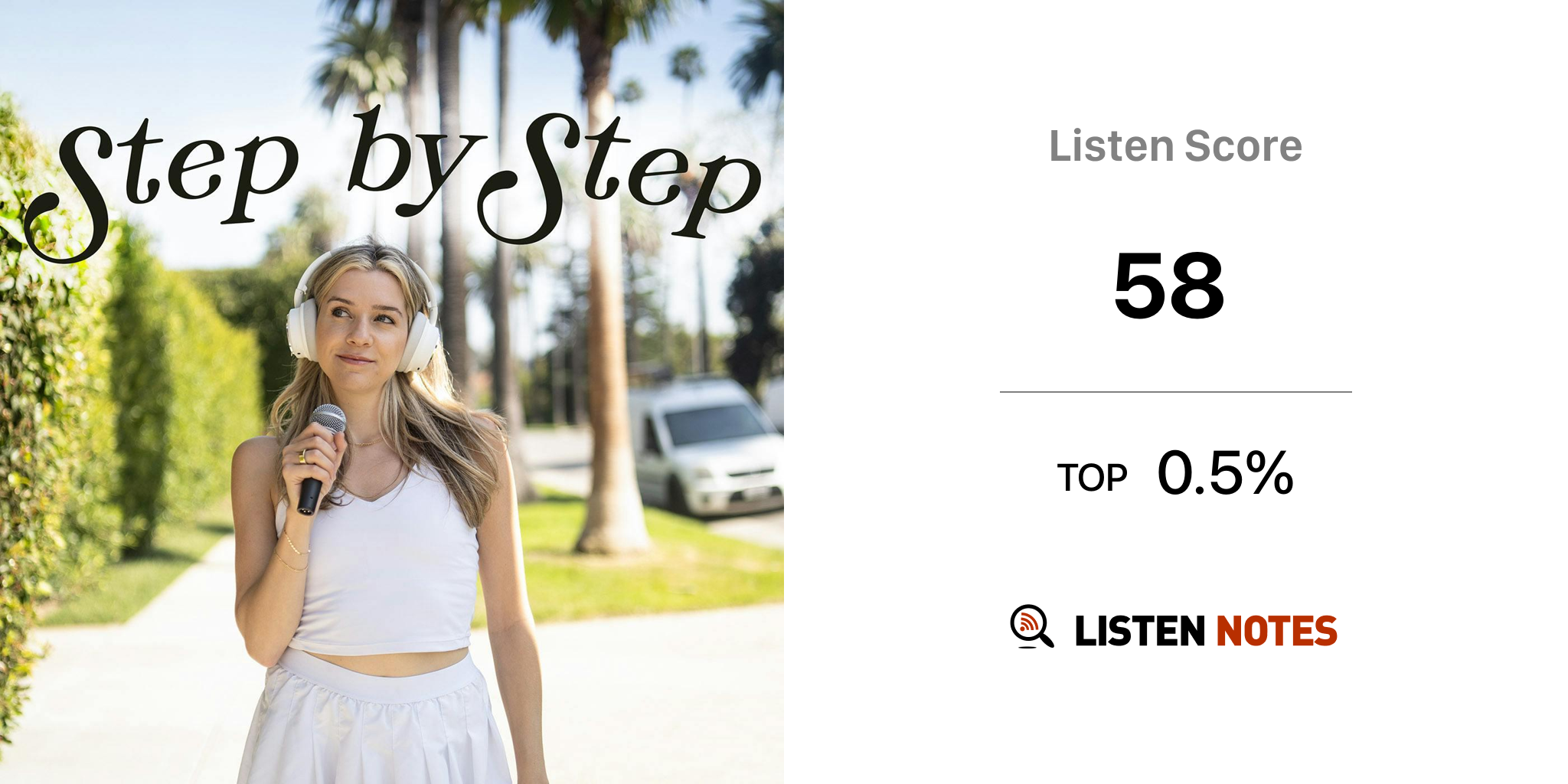Click the 0.5% percentile value
This screenshot has width=1568, height=784.
[1225, 473]
